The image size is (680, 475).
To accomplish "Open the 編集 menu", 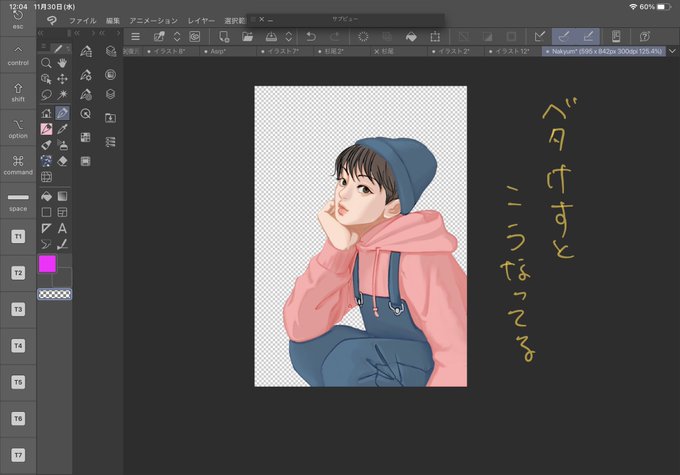I will pyautogui.click(x=113, y=20).
